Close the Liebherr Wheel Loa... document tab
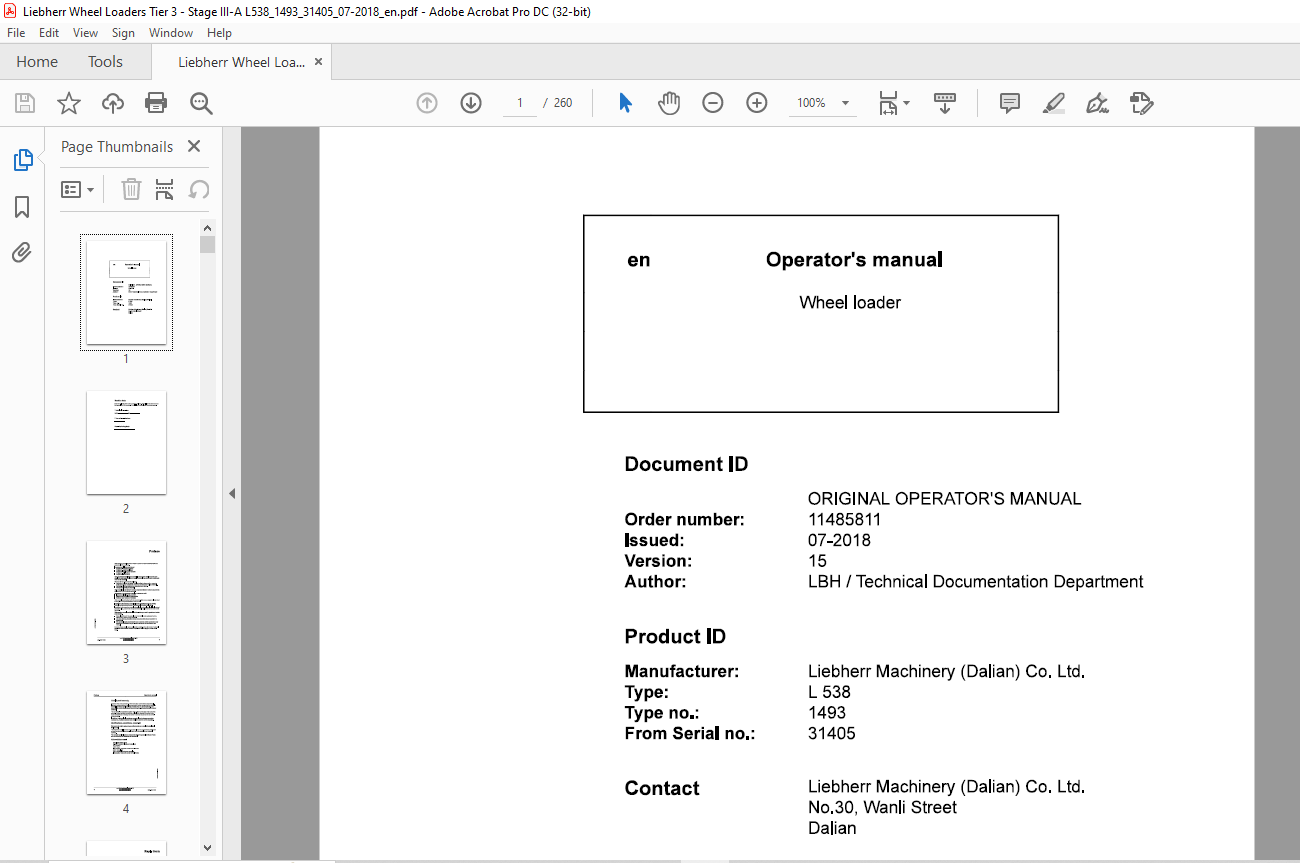 point(318,62)
